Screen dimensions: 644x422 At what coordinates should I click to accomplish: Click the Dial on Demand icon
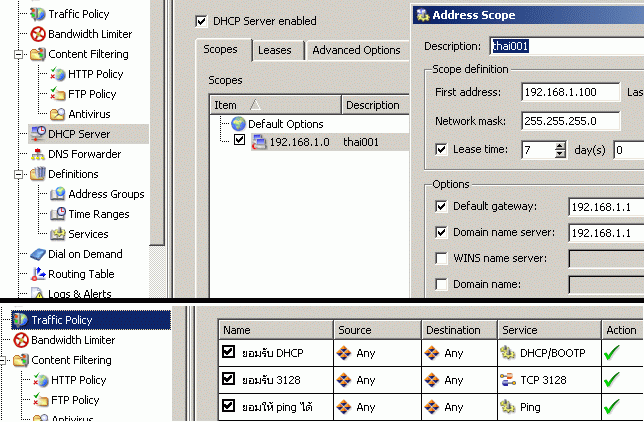pyautogui.click(x=38, y=254)
